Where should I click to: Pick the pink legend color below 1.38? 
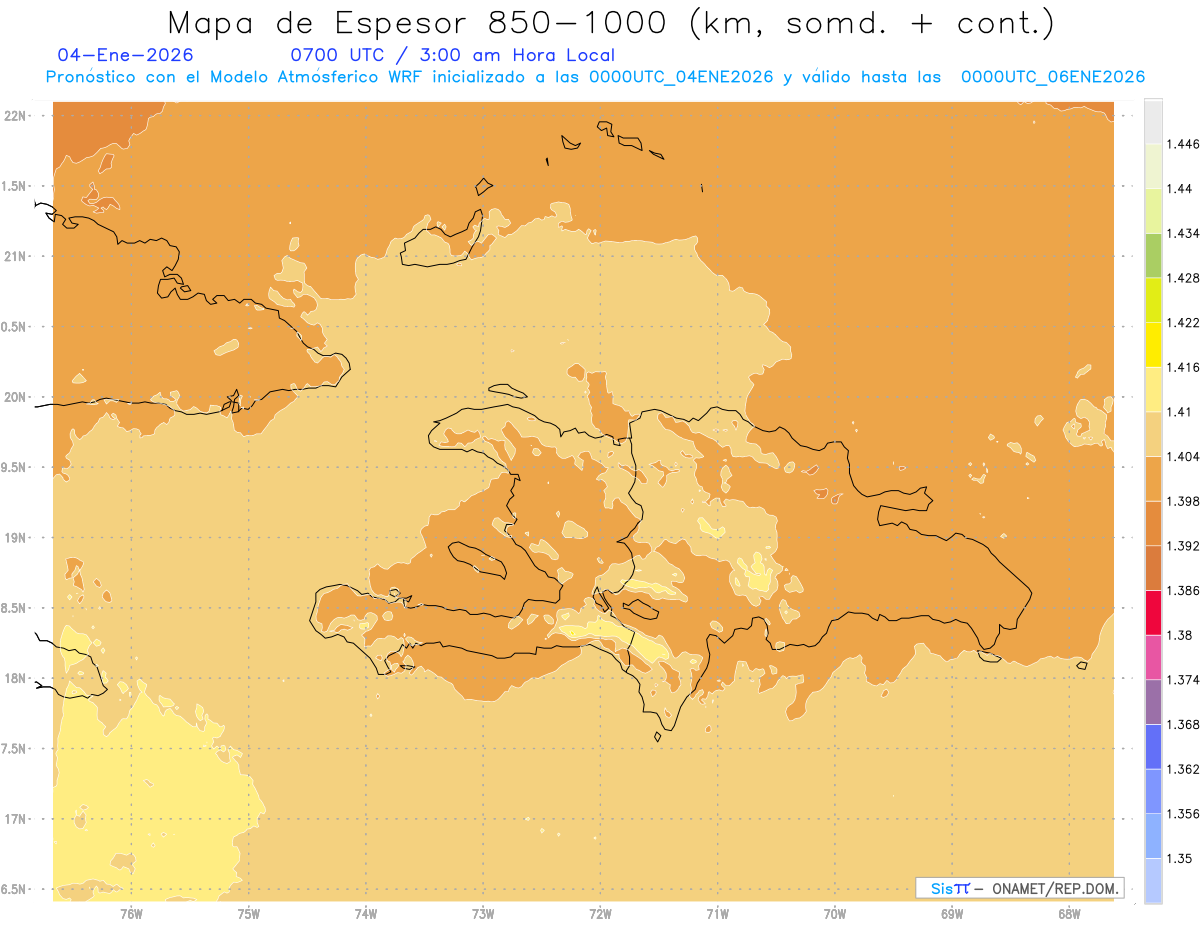click(x=1153, y=657)
